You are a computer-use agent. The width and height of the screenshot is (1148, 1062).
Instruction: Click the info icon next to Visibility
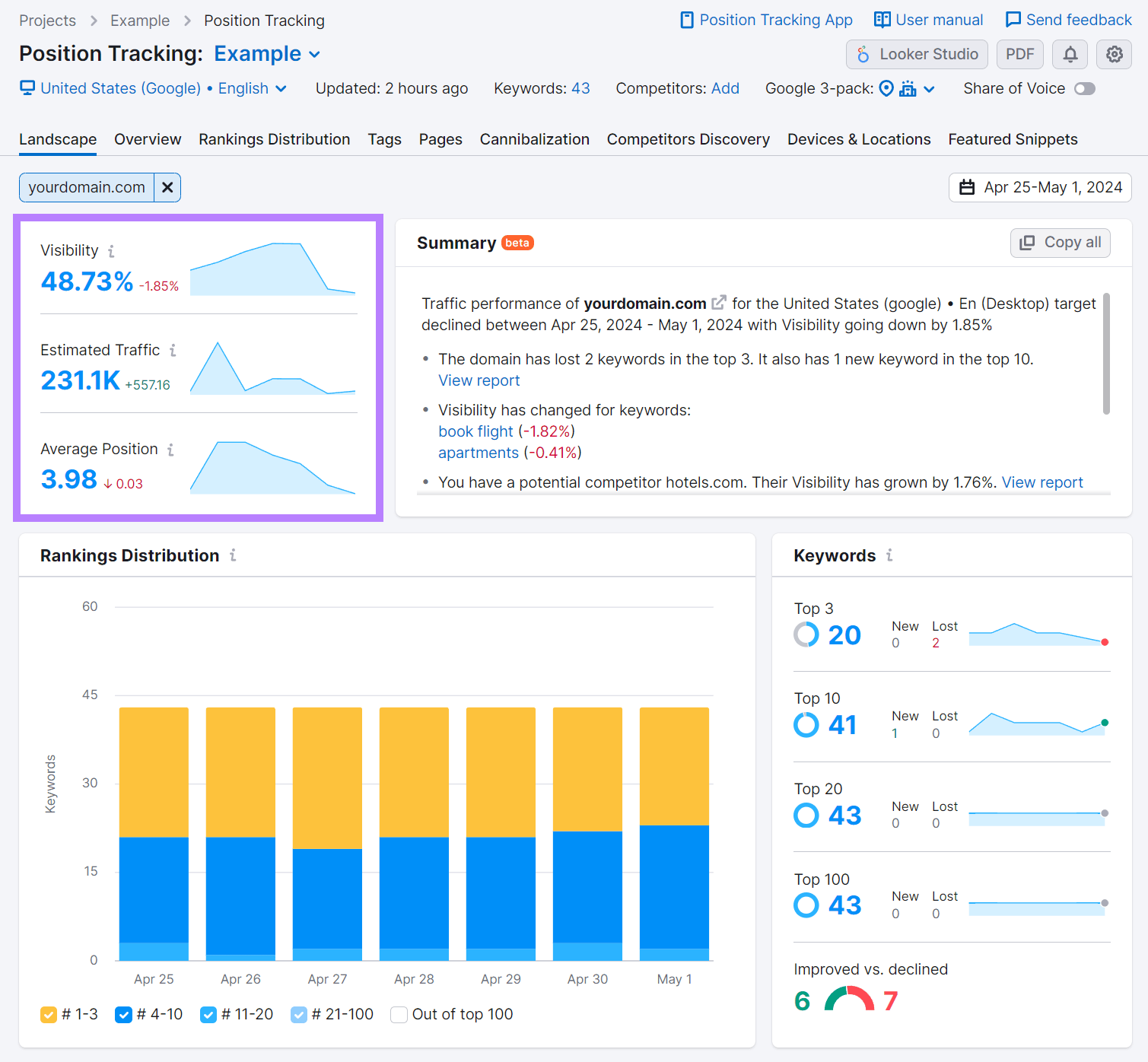click(113, 250)
